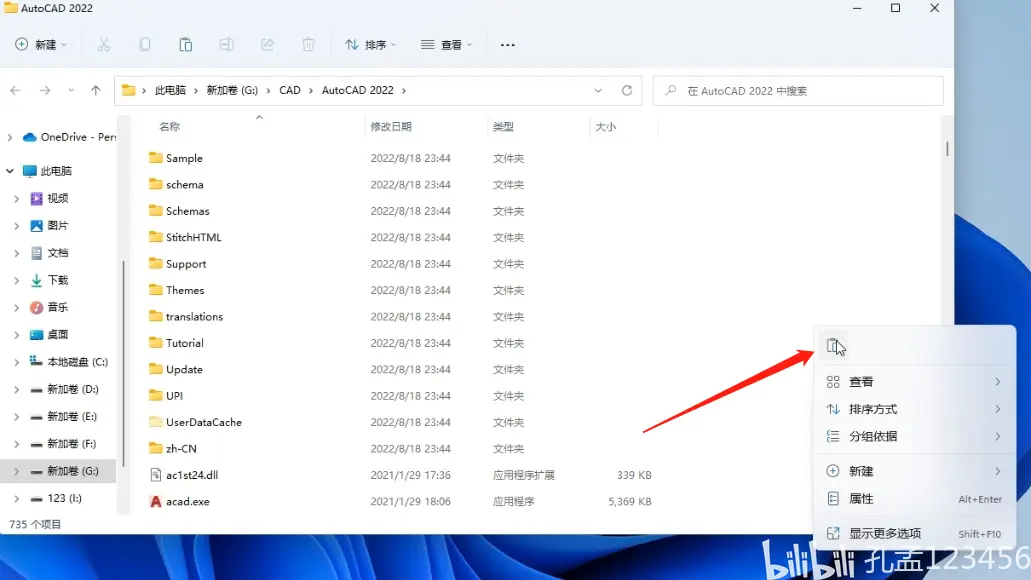This screenshot has width=1031, height=580.
Task: Click the search box for AutoCAD 2022
Action: (x=798, y=91)
